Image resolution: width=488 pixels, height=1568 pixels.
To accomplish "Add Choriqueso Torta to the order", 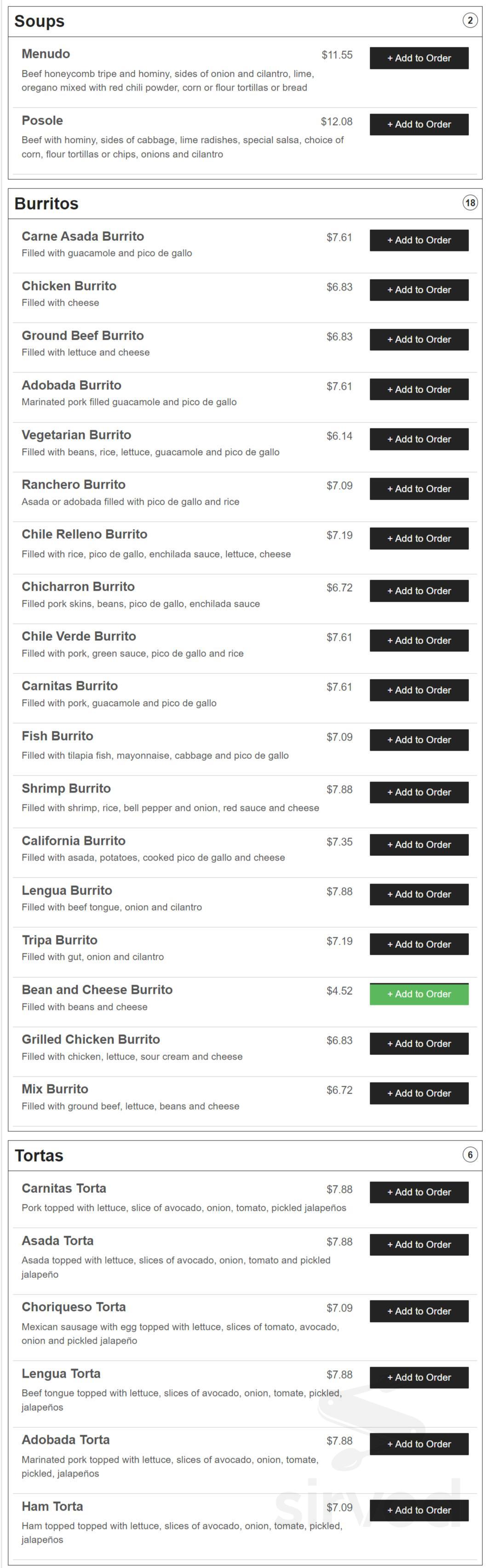I will coord(419,1311).
